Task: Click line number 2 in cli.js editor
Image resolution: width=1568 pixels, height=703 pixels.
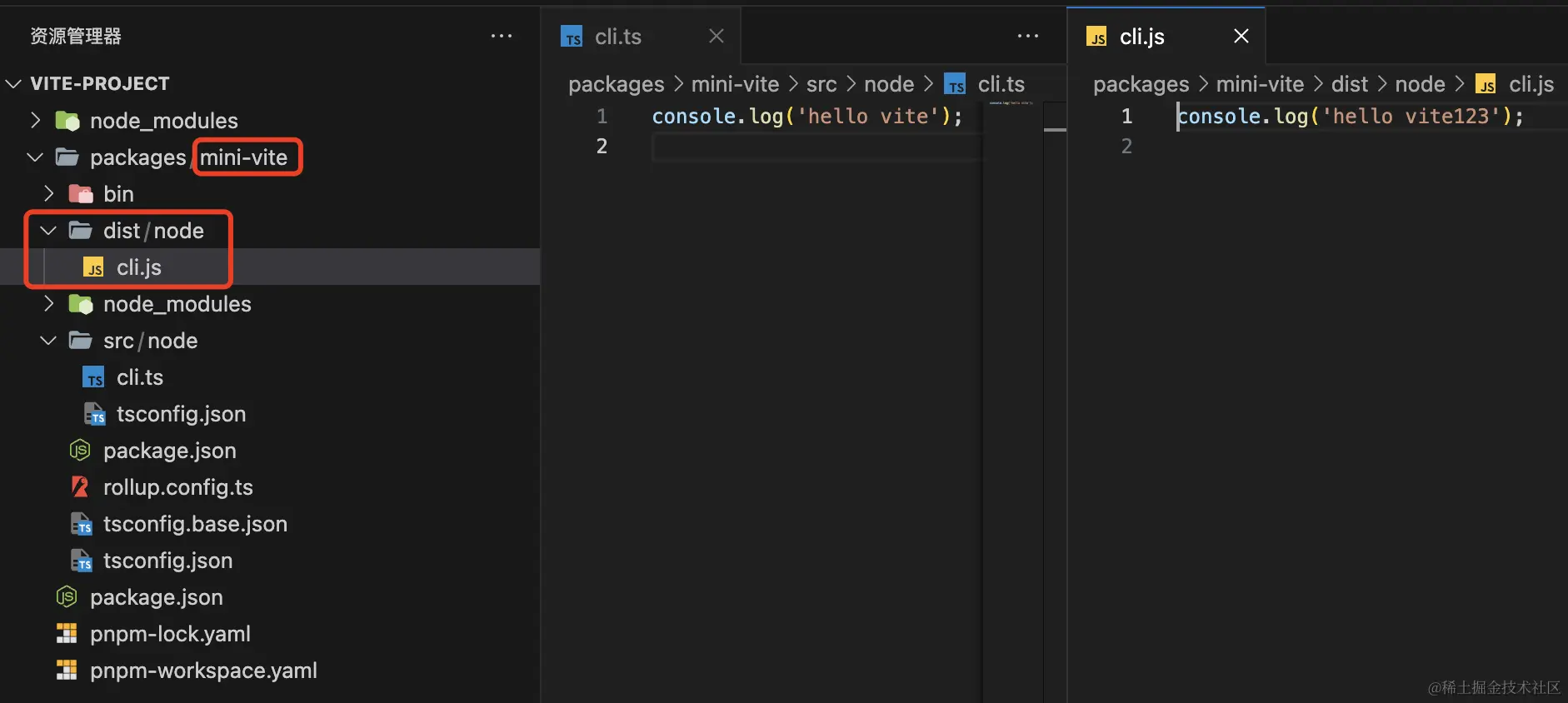Action: pos(1126,147)
